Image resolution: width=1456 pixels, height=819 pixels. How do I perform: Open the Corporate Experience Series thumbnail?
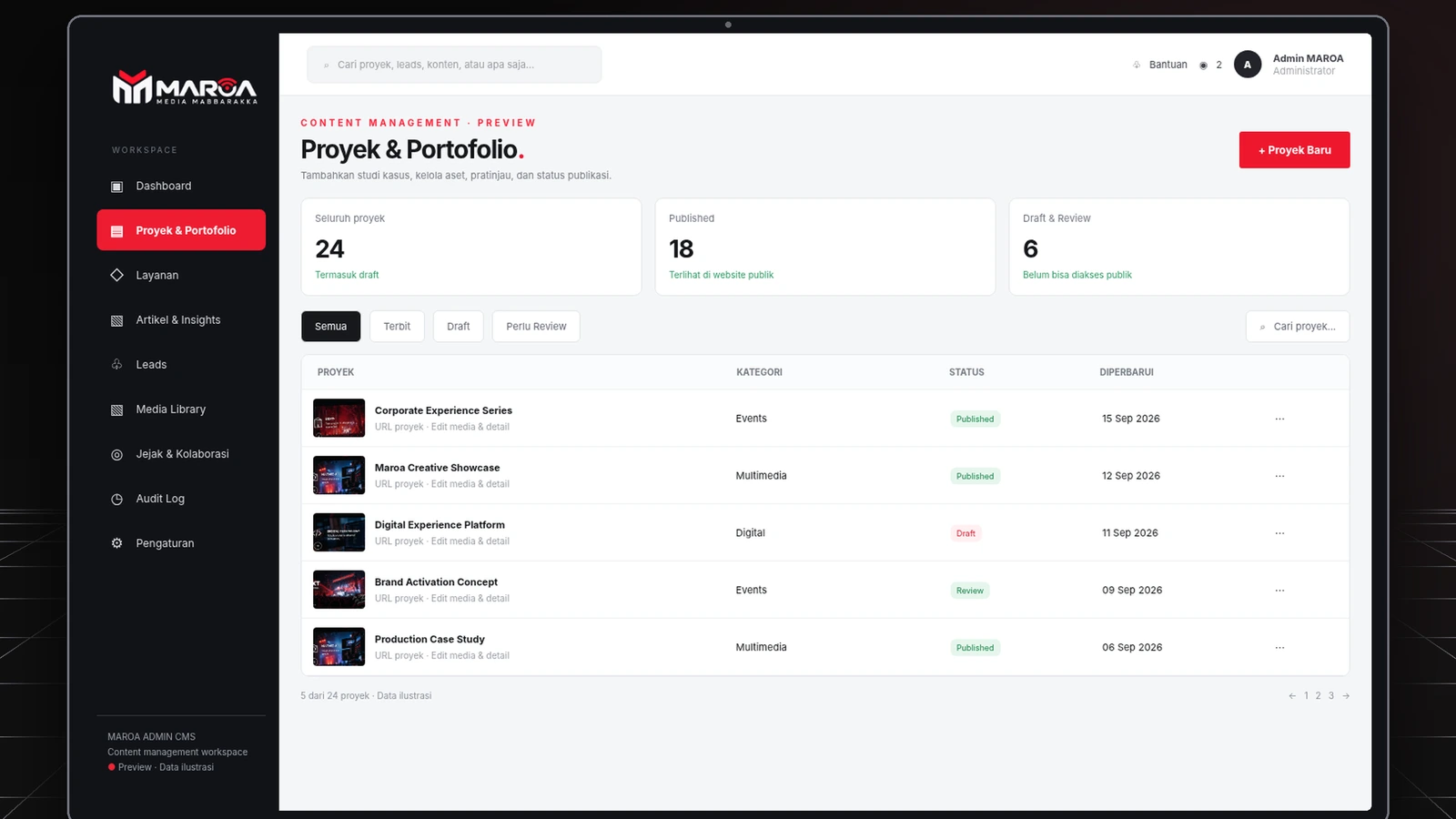(x=339, y=419)
